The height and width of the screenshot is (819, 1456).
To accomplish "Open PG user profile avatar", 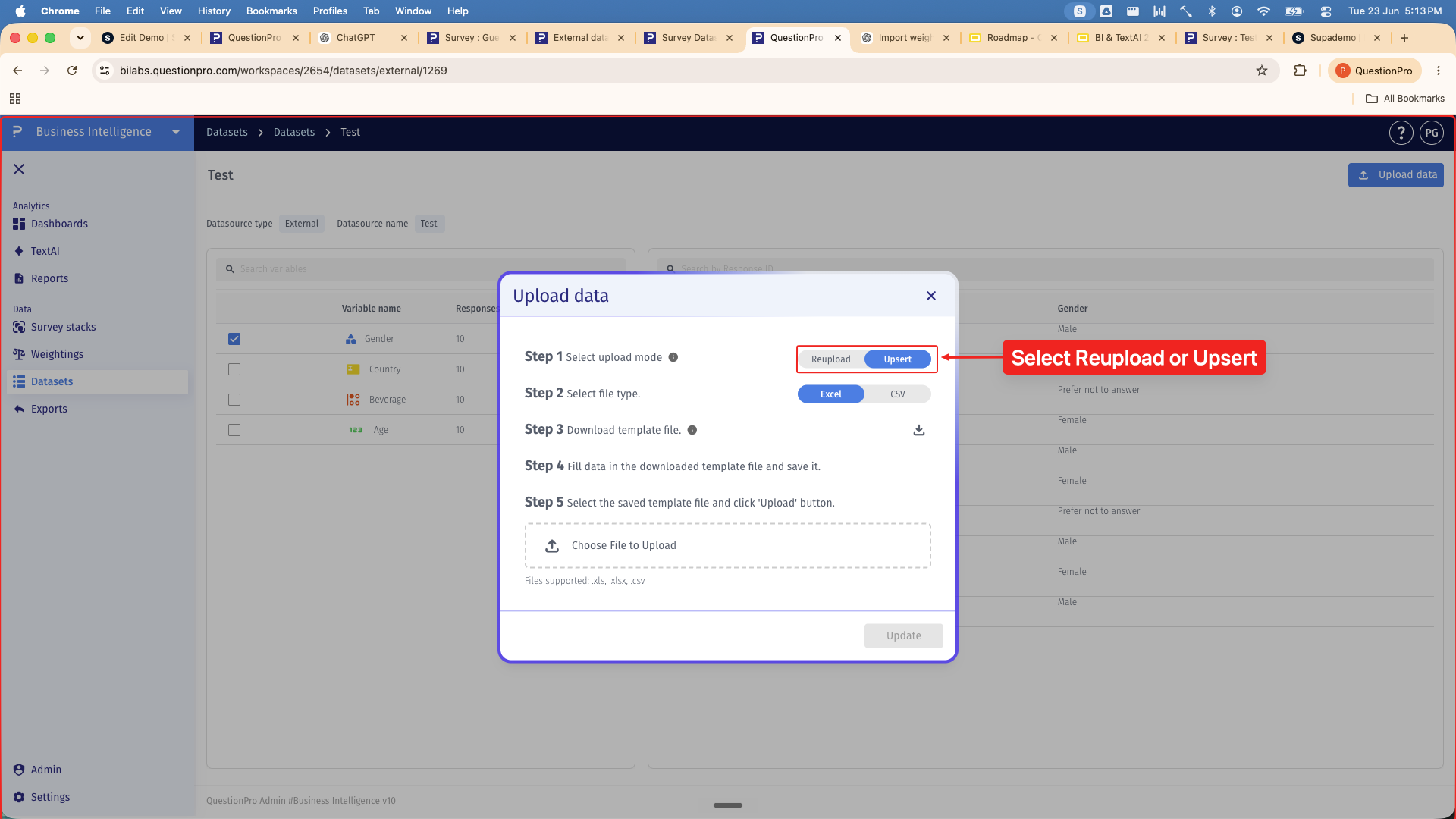I will [x=1432, y=133].
